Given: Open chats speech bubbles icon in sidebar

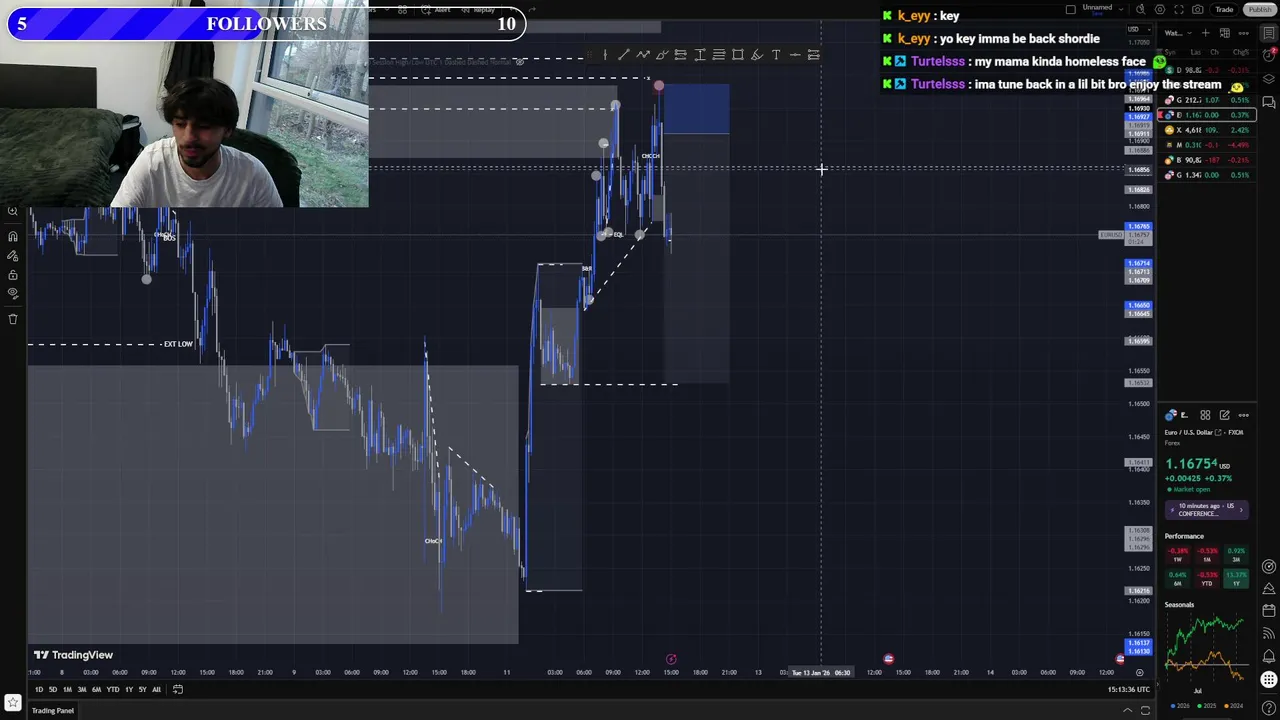Looking at the screenshot, I should tap(1268, 103).
